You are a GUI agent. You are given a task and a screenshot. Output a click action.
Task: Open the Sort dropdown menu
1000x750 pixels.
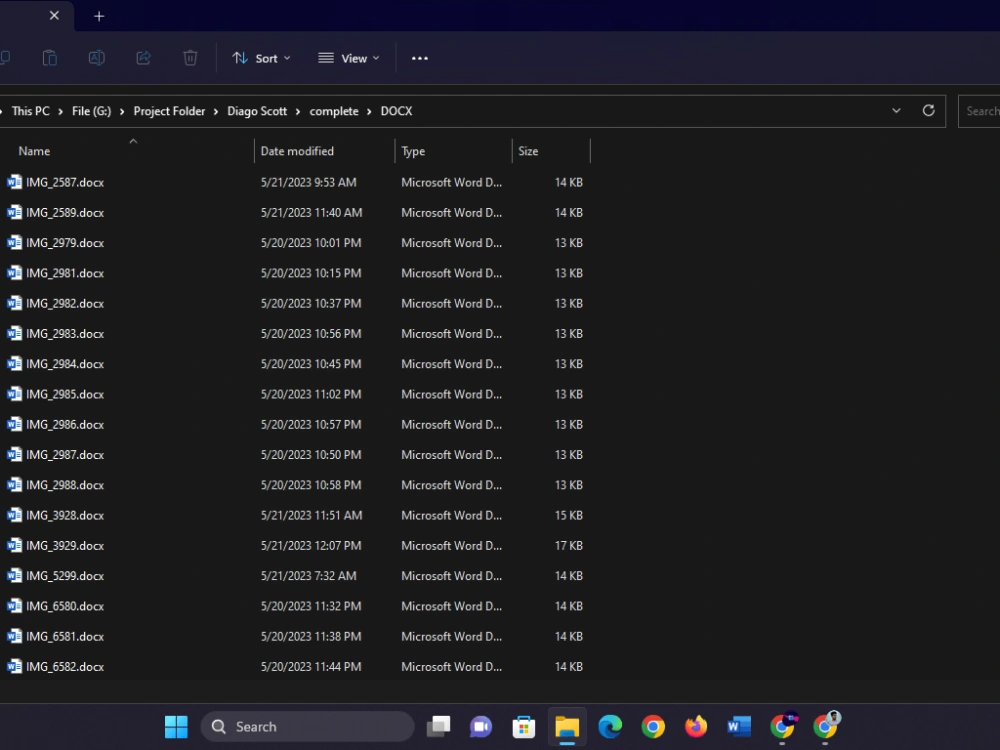[261, 58]
